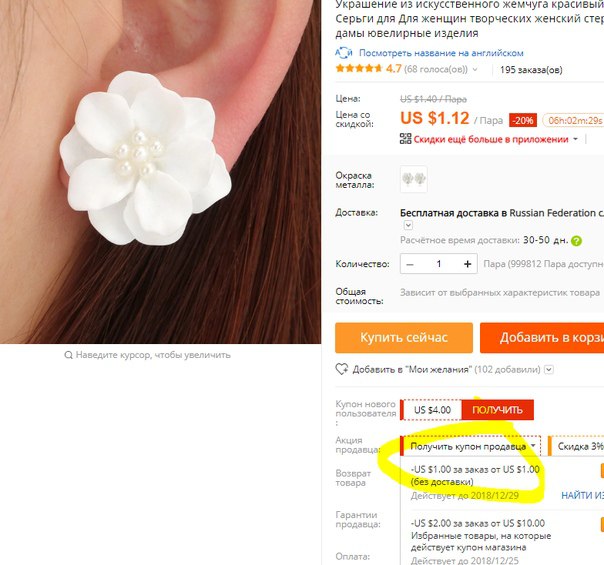Click Купить сейчас button
Image resolution: width=604 pixels, height=565 pixels.
[404, 337]
